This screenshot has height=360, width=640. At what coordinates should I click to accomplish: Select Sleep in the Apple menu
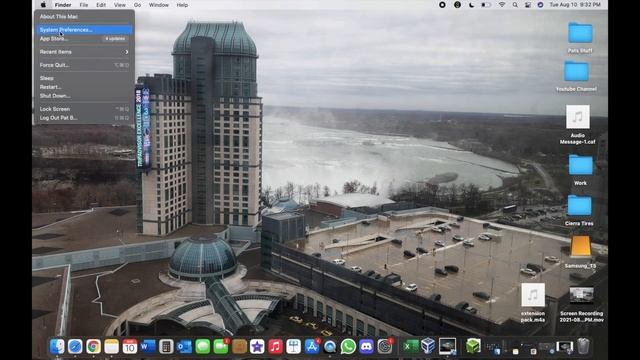point(84,78)
